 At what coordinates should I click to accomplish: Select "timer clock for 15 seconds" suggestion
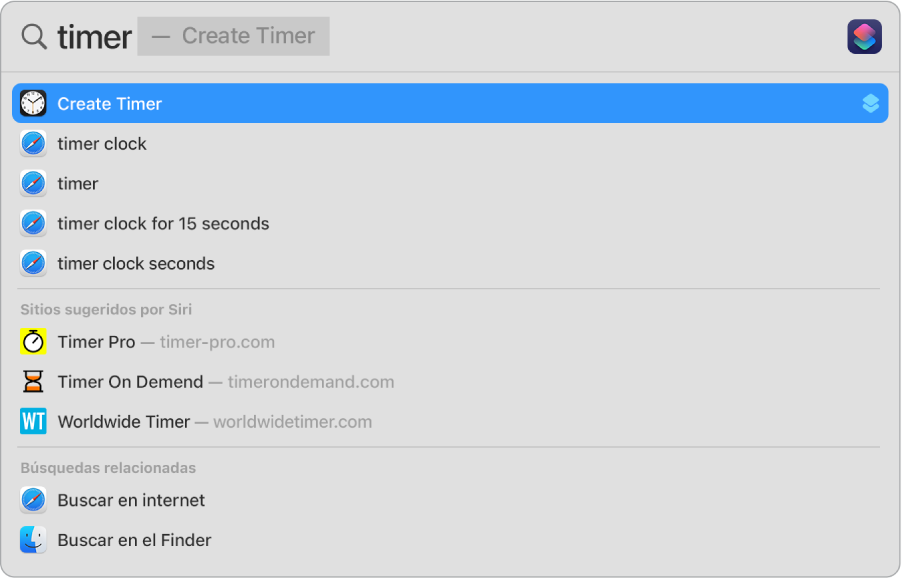[163, 223]
